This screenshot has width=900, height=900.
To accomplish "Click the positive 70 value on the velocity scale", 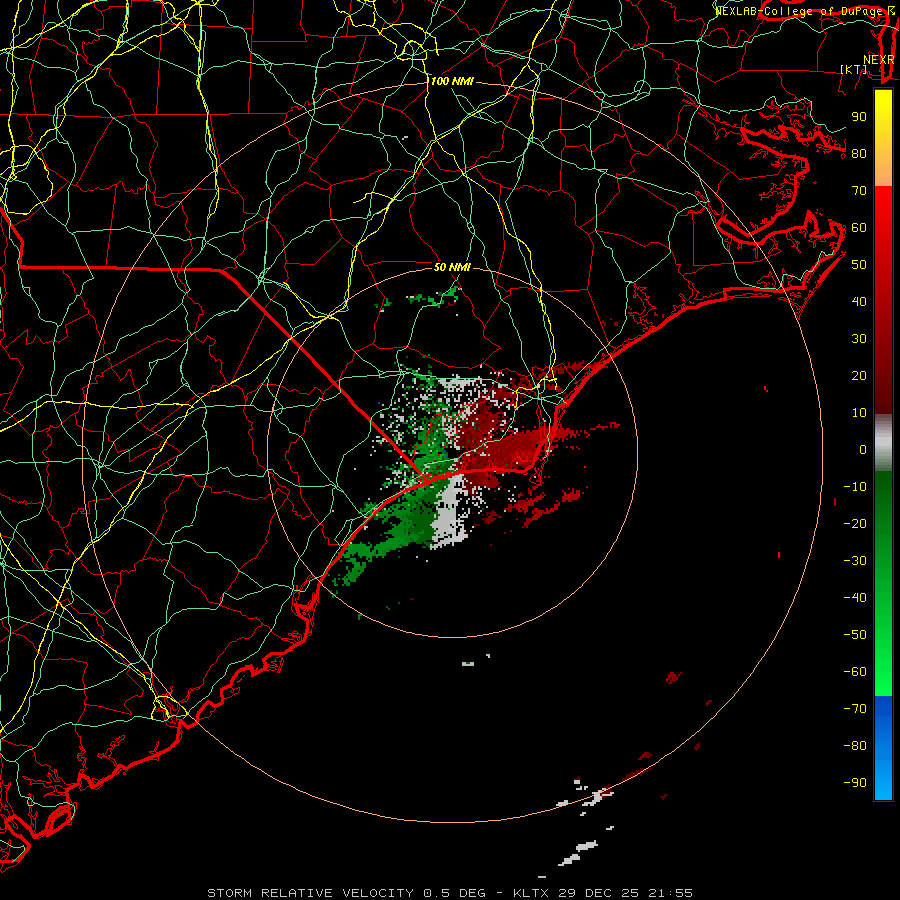I will [859, 191].
